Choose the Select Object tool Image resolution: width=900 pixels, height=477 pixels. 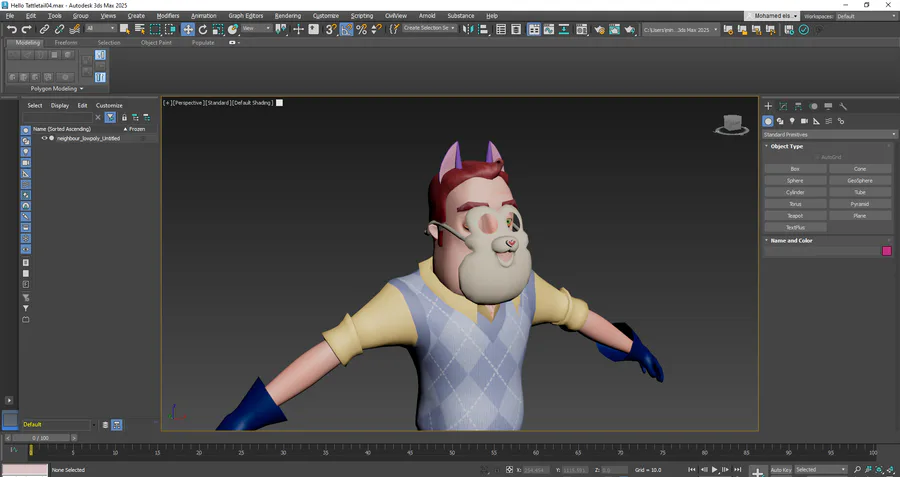click(125, 29)
